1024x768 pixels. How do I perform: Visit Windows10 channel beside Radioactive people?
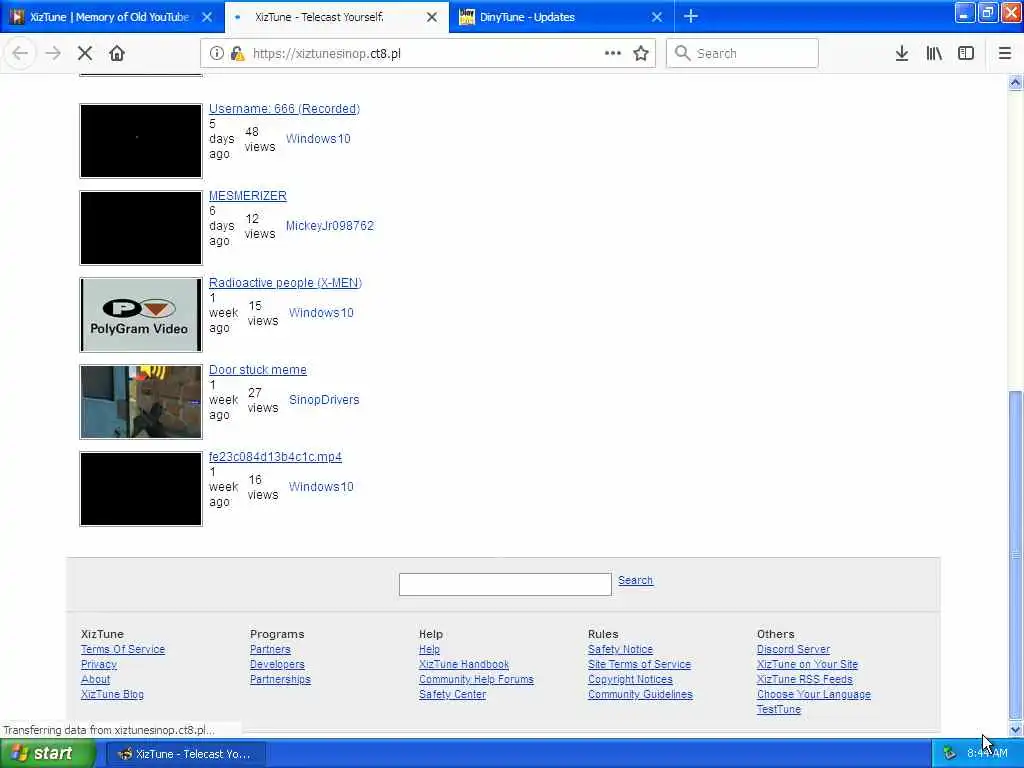click(321, 312)
